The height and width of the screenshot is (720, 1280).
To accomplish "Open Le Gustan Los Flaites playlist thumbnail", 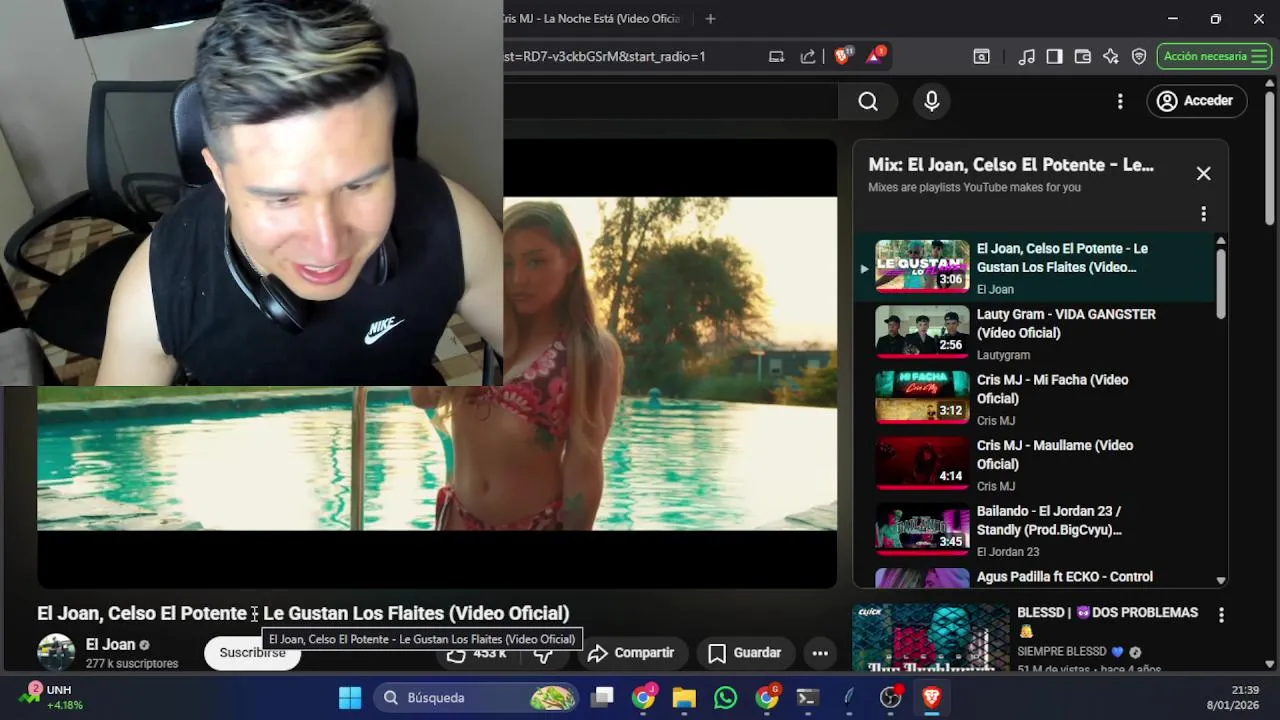I will (x=922, y=266).
